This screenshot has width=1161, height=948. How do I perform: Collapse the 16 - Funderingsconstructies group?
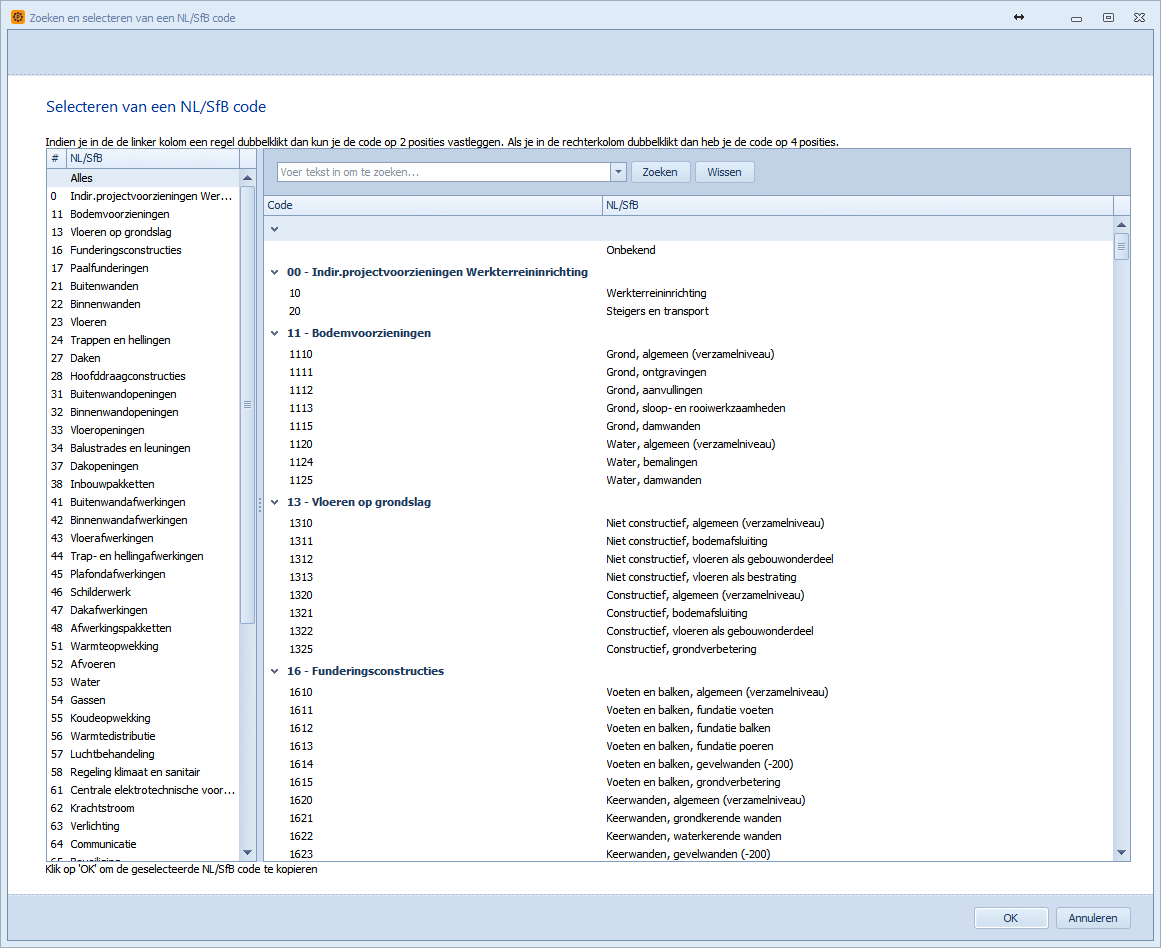(x=275, y=671)
